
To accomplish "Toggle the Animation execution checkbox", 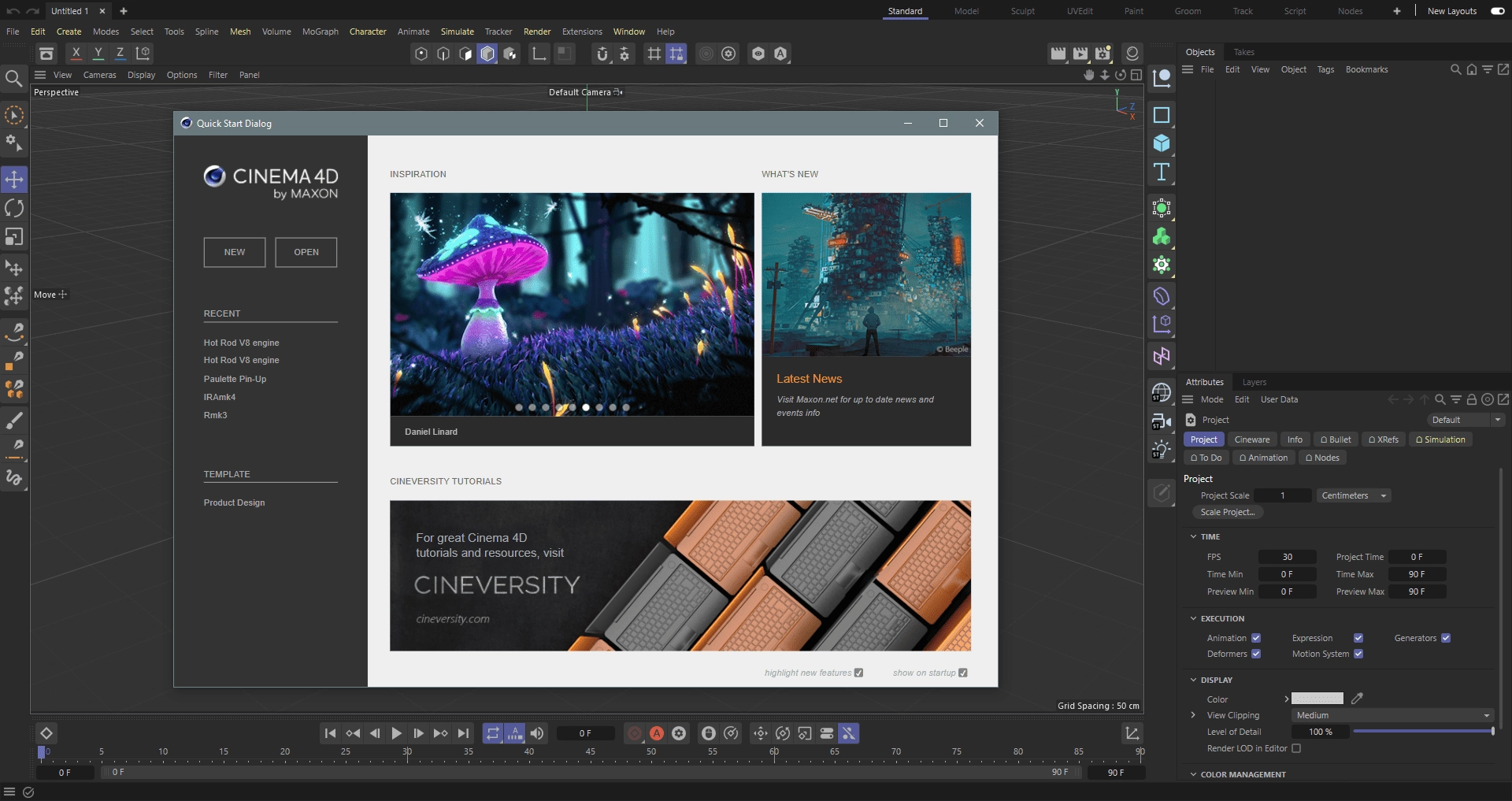I will [1256, 638].
